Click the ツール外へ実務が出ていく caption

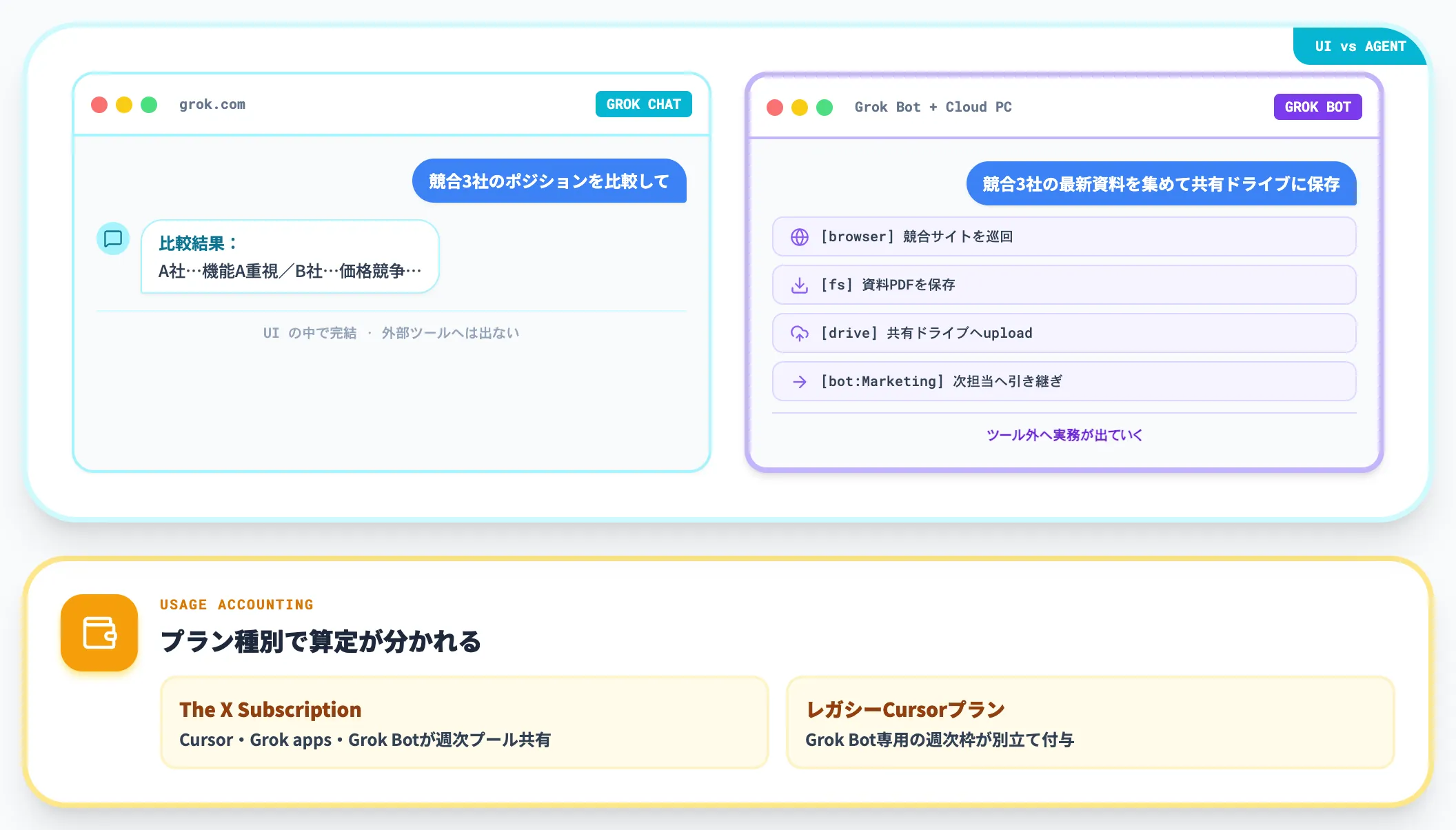[1064, 435]
